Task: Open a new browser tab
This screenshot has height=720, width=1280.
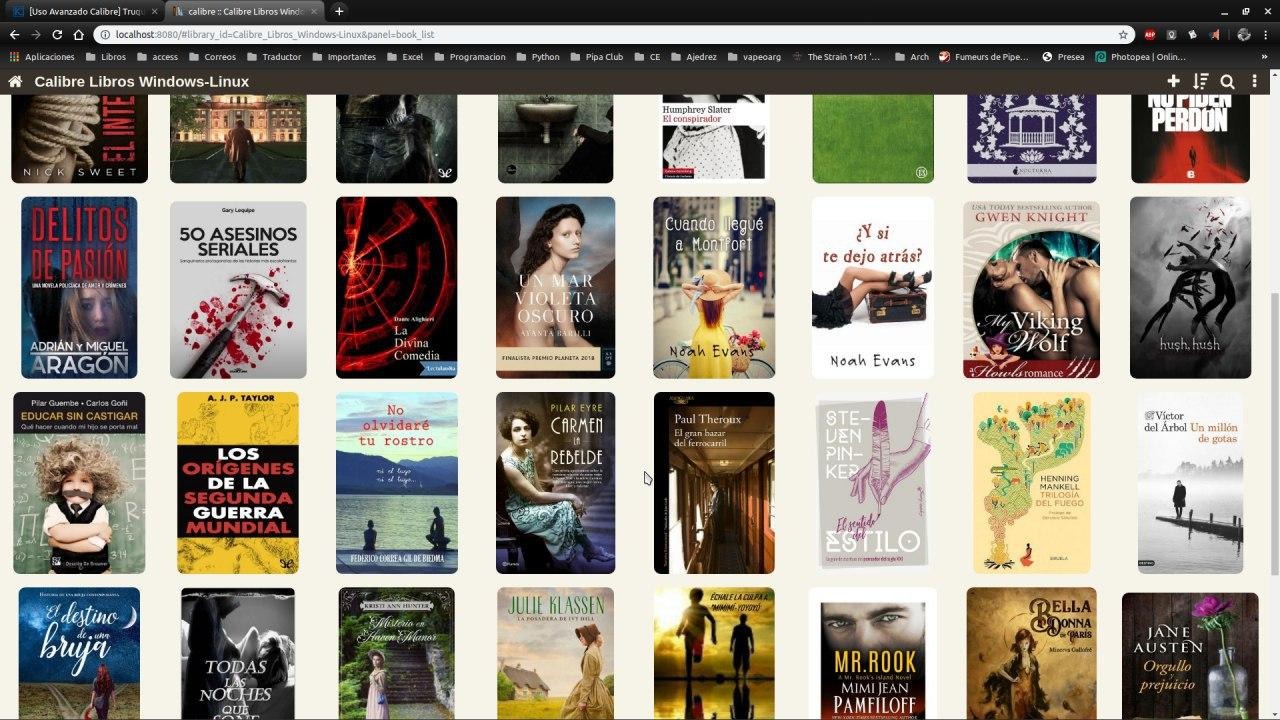Action: 339,11
